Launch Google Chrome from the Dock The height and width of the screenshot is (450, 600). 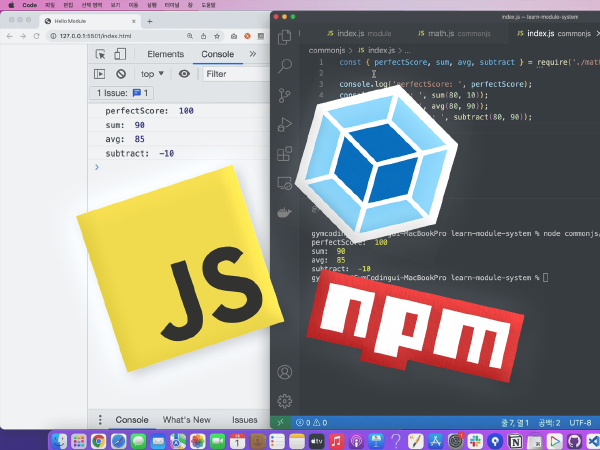pos(98,441)
